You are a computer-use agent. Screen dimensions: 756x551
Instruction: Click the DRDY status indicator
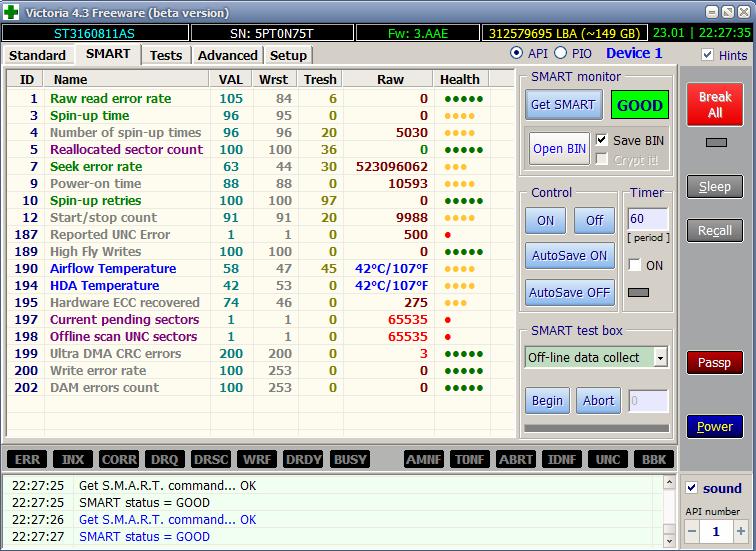303,459
